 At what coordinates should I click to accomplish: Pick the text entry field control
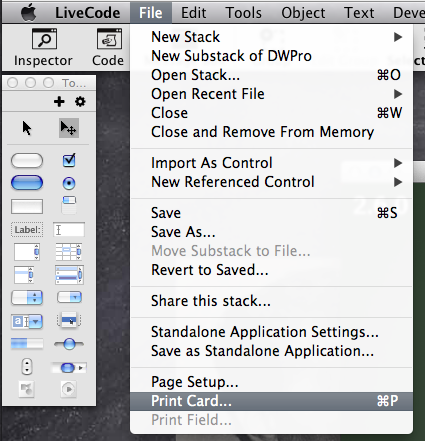pos(69,230)
